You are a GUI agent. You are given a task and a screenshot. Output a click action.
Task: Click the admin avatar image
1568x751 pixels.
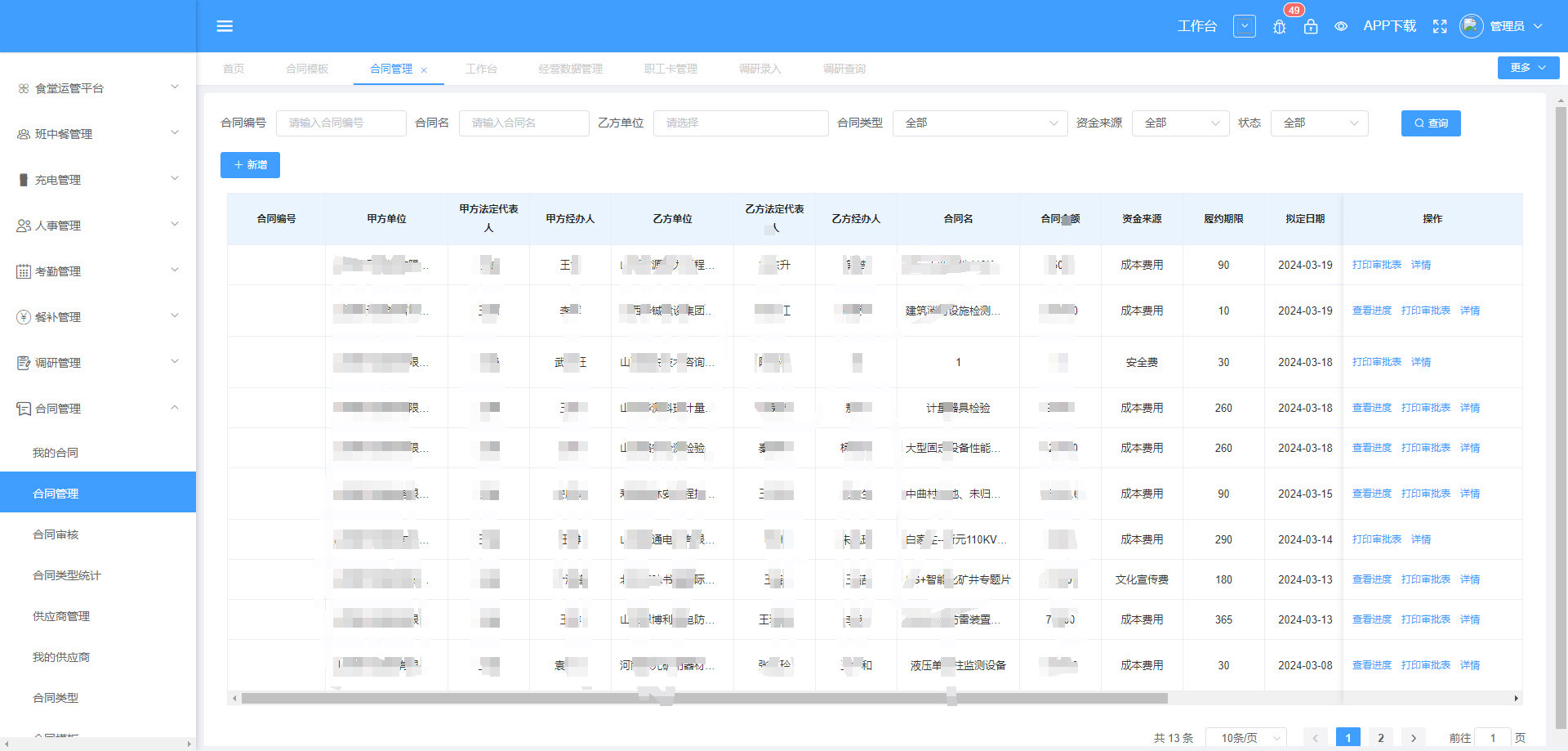tap(1471, 26)
